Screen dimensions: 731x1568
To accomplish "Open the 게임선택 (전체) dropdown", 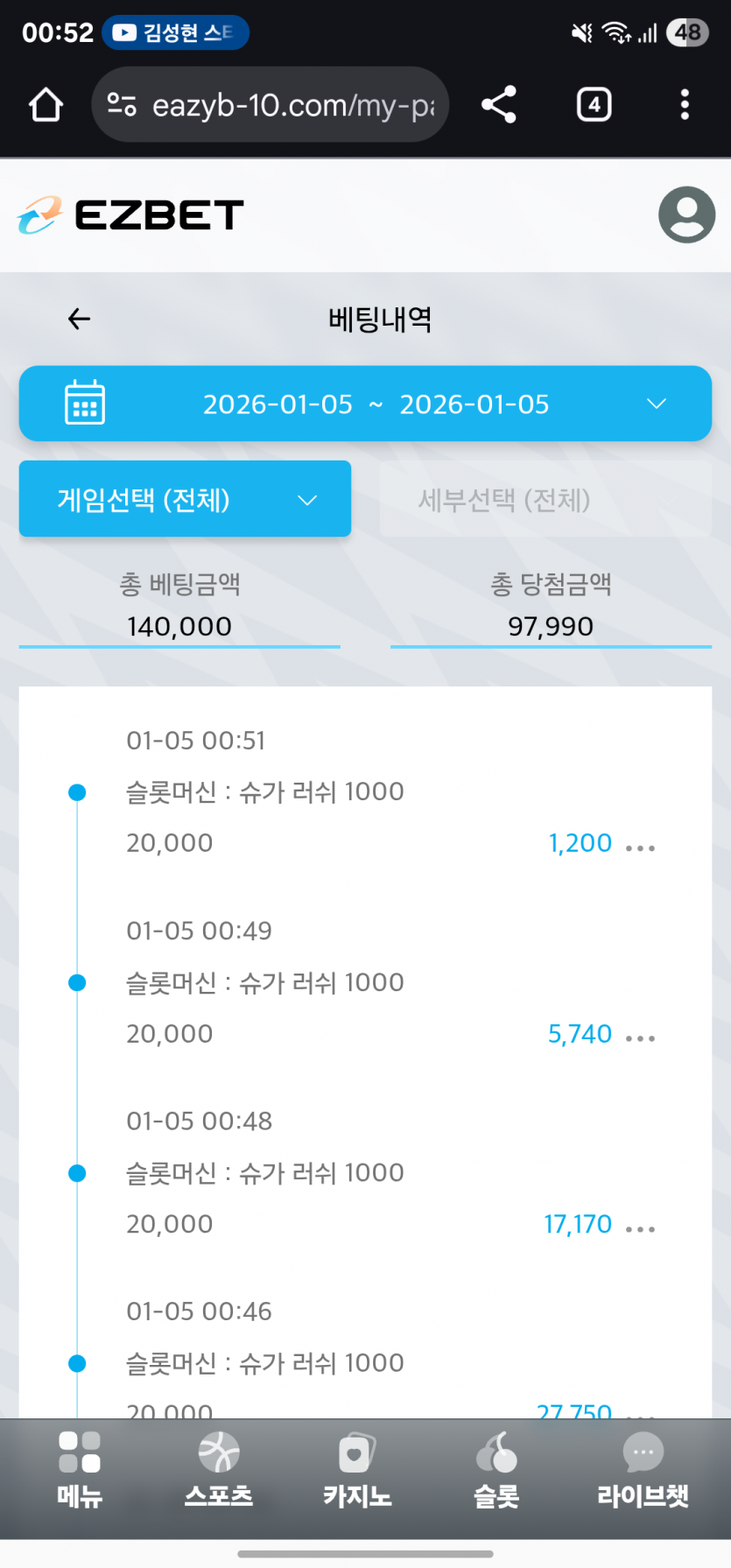I will 185,499.
